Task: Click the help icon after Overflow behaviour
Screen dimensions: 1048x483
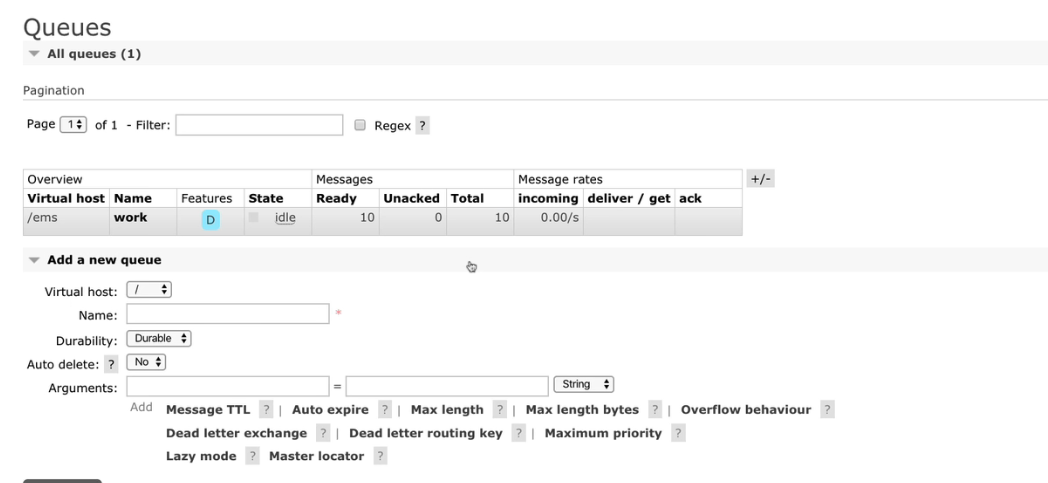Action: click(827, 410)
